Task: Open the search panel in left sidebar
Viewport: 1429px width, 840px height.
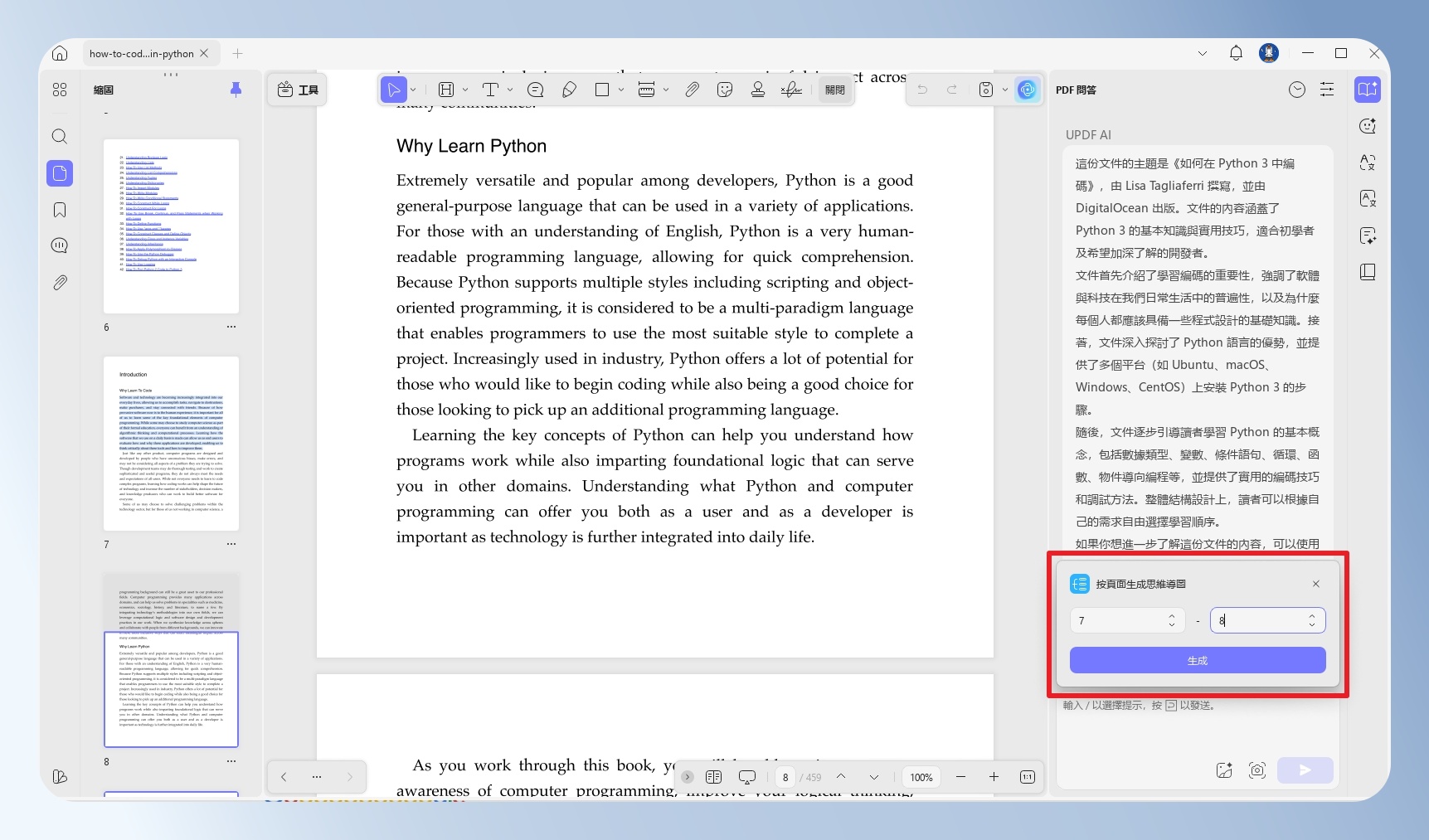Action: pyautogui.click(x=60, y=136)
